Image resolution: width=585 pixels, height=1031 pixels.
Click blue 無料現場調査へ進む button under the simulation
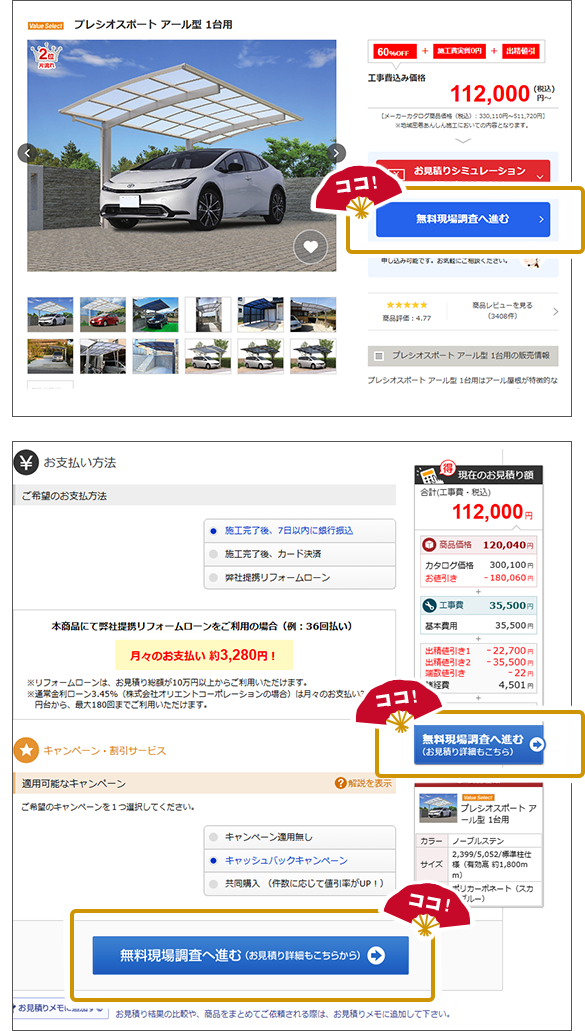[463, 219]
